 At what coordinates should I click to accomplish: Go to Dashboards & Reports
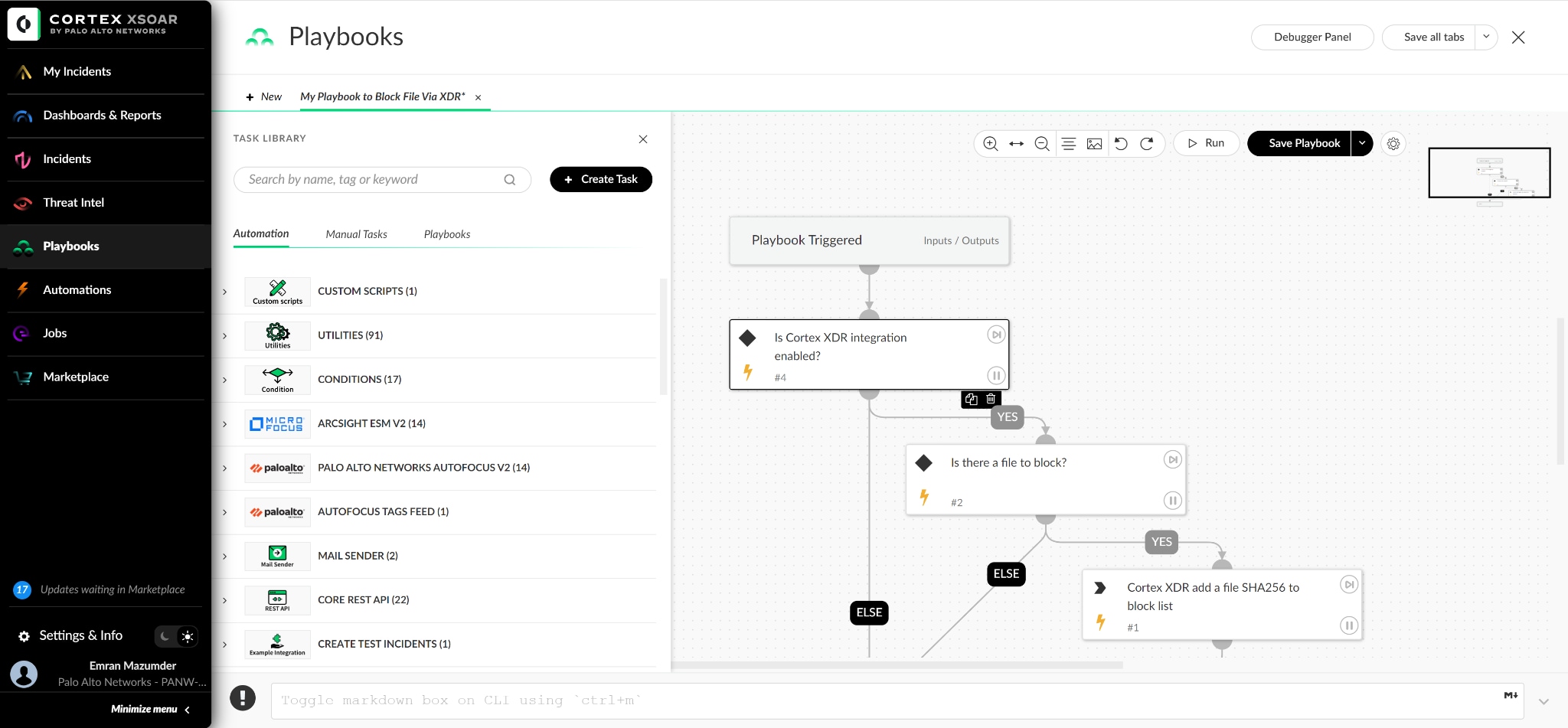tap(106, 116)
